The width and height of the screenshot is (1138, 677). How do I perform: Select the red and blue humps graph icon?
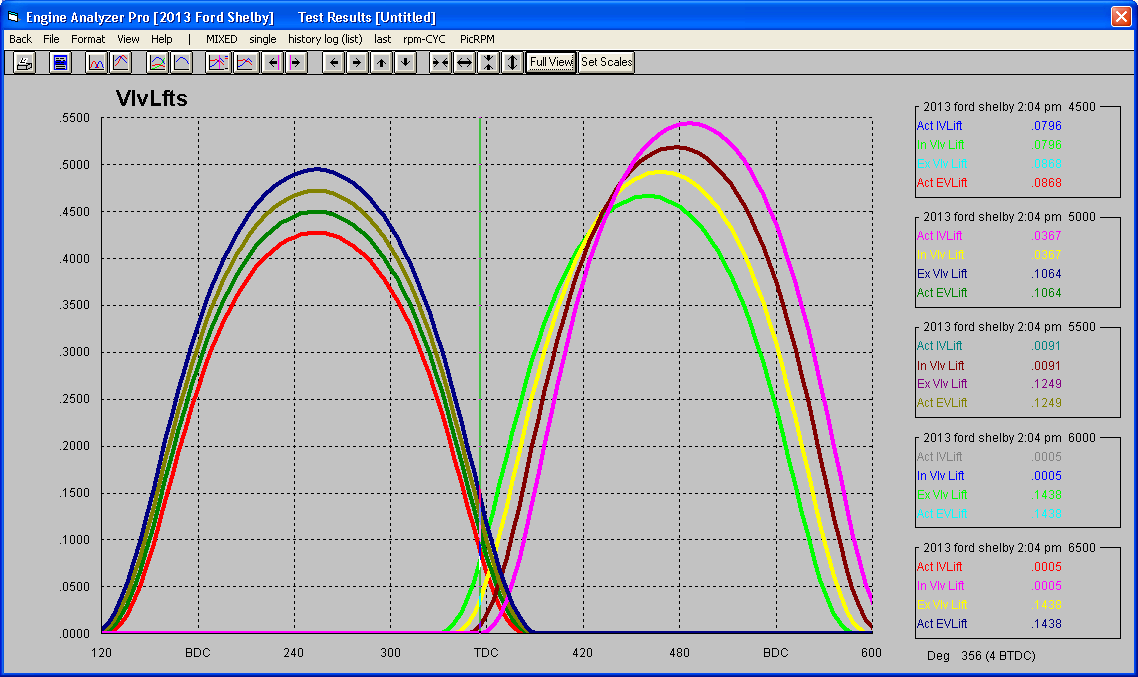[96, 62]
